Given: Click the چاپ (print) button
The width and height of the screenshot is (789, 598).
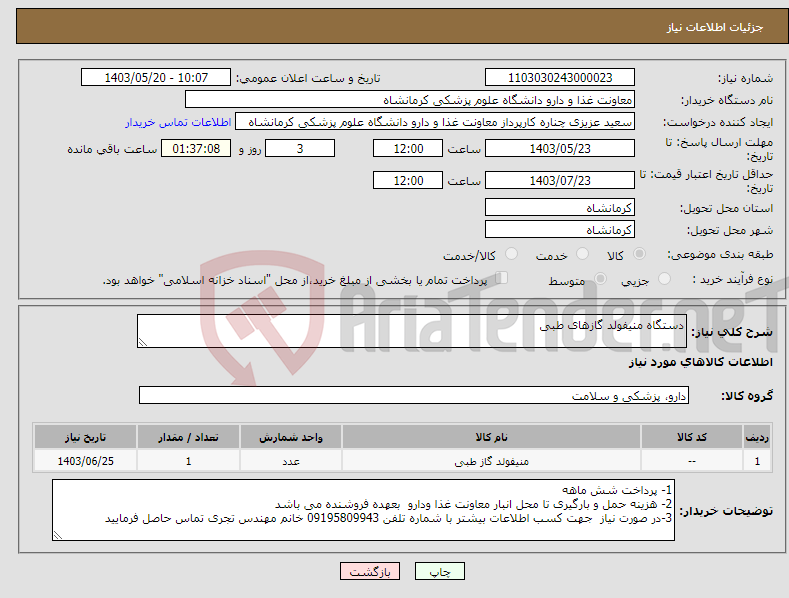Looking at the screenshot, I should pos(439,571).
